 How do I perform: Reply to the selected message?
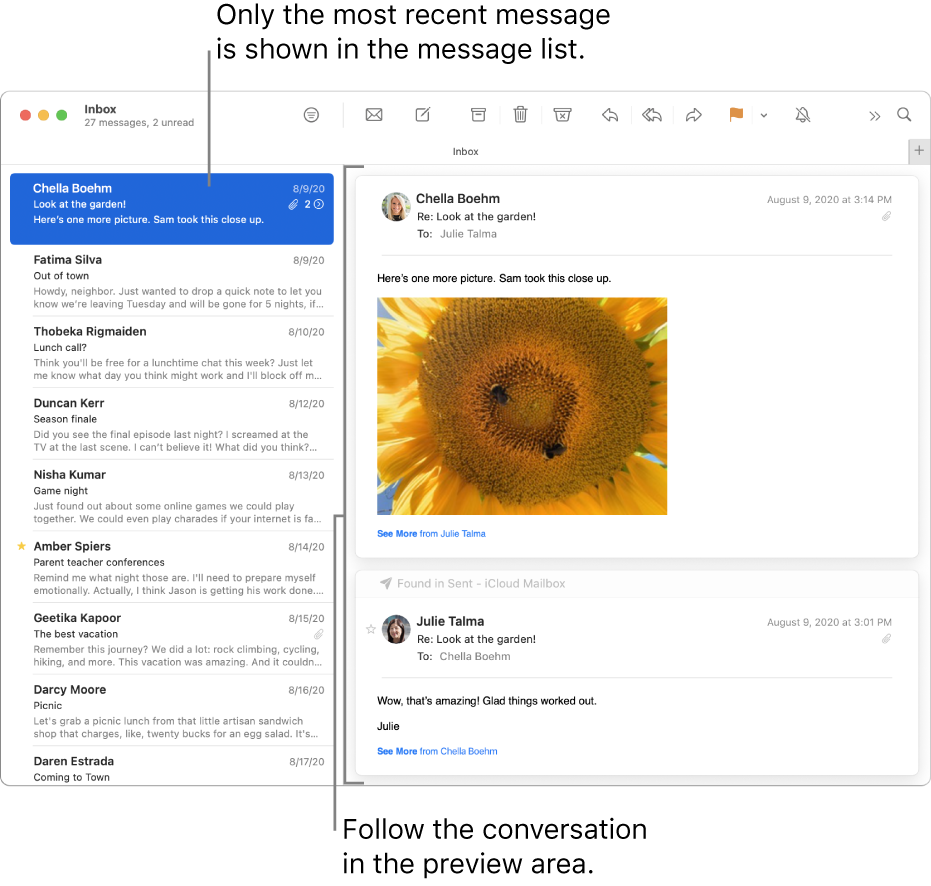(x=610, y=115)
